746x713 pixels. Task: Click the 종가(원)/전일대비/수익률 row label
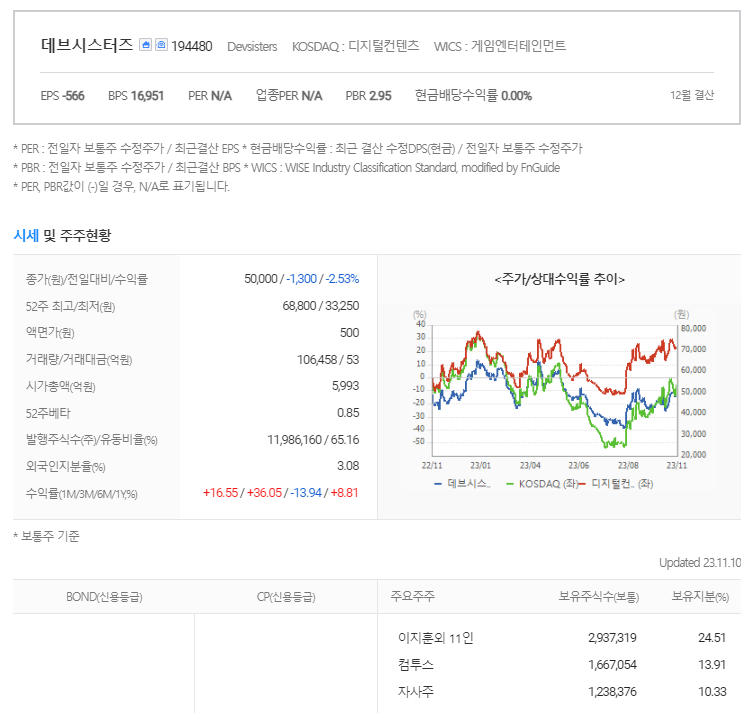tap(87, 279)
